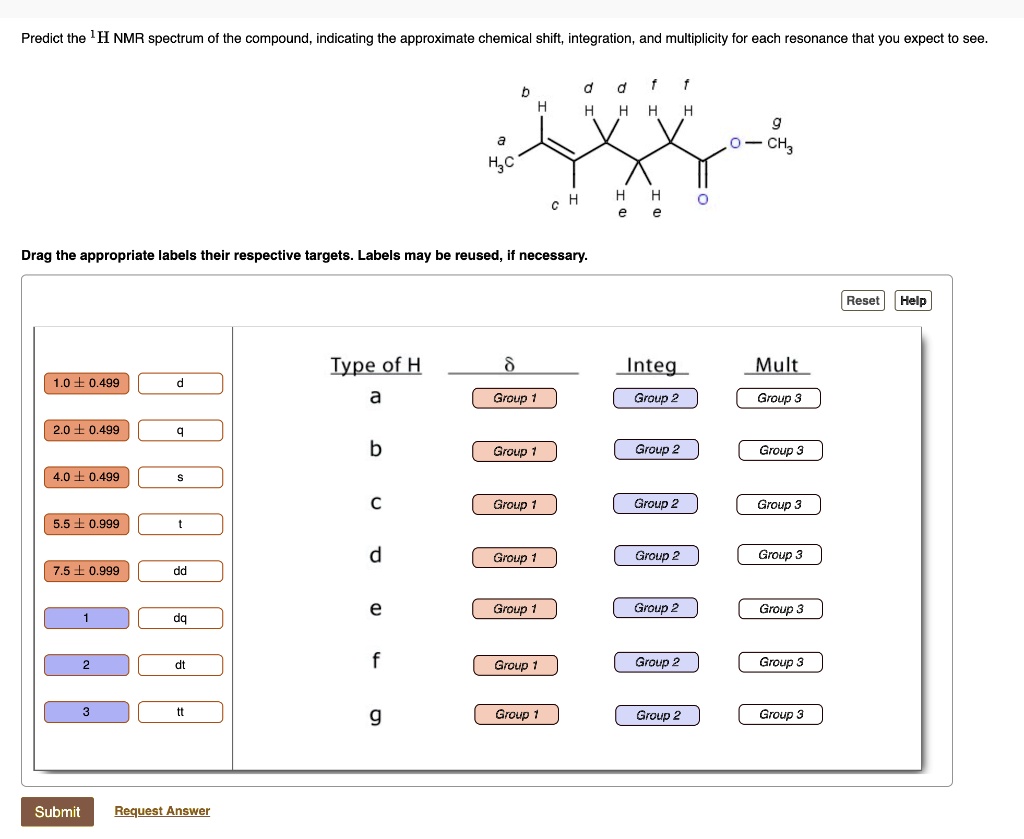Viewport: 1024px width, 839px height.
Task: Open the Request Answer link
Action: [x=162, y=811]
